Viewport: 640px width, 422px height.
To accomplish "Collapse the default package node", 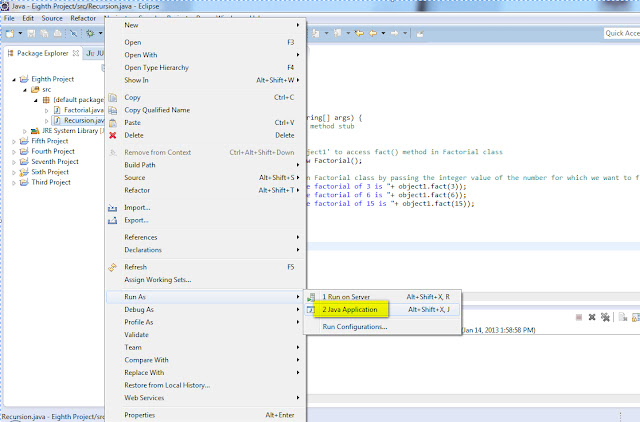I will (36, 100).
